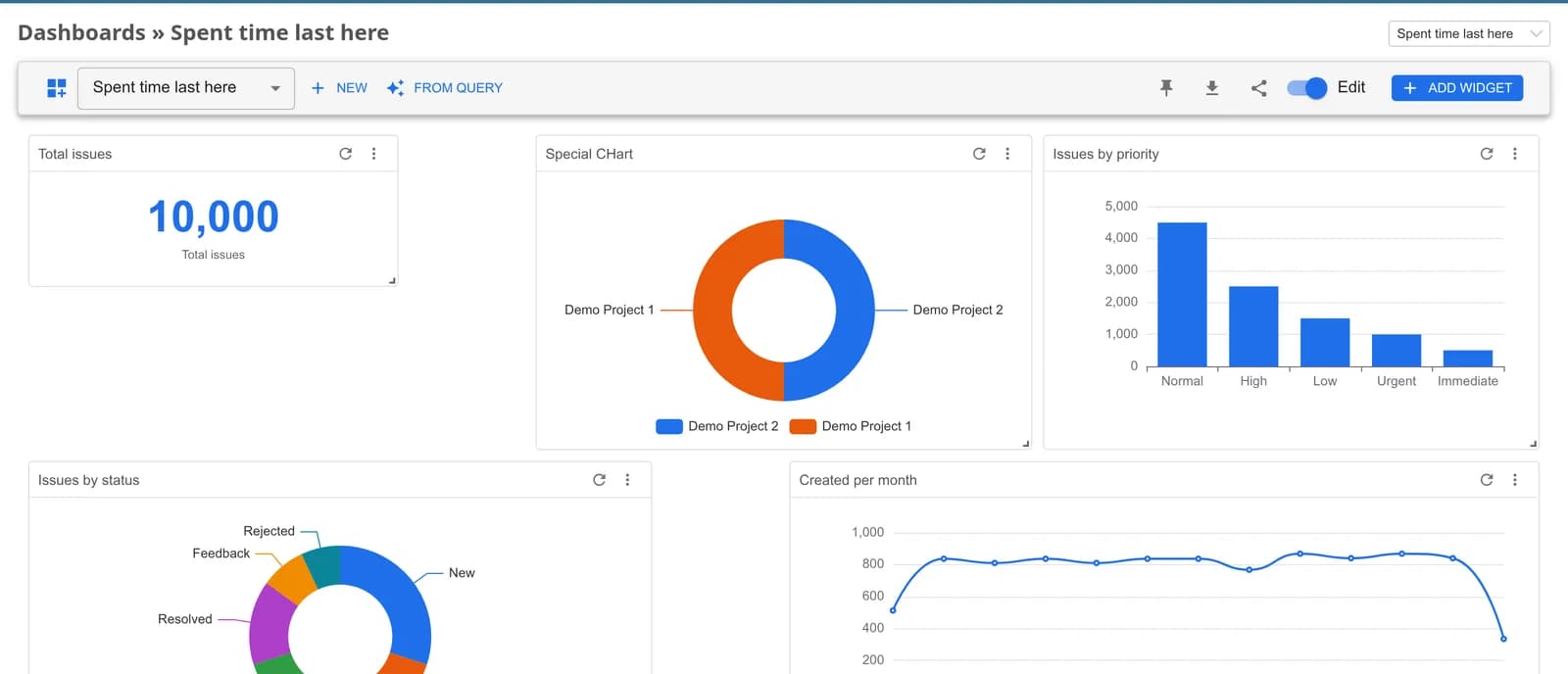Click the dashboard grid icon in toolbar
The height and width of the screenshot is (674, 1568).
(x=57, y=88)
